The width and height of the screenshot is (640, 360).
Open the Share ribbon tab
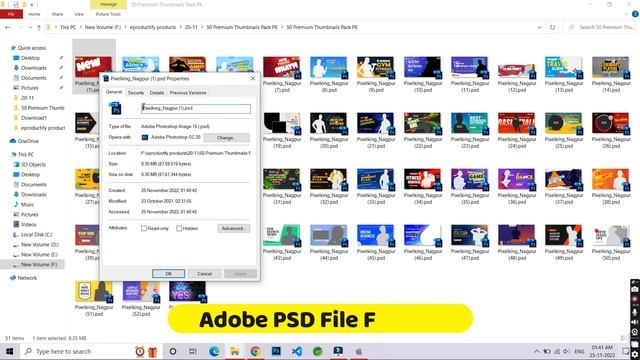57,14
